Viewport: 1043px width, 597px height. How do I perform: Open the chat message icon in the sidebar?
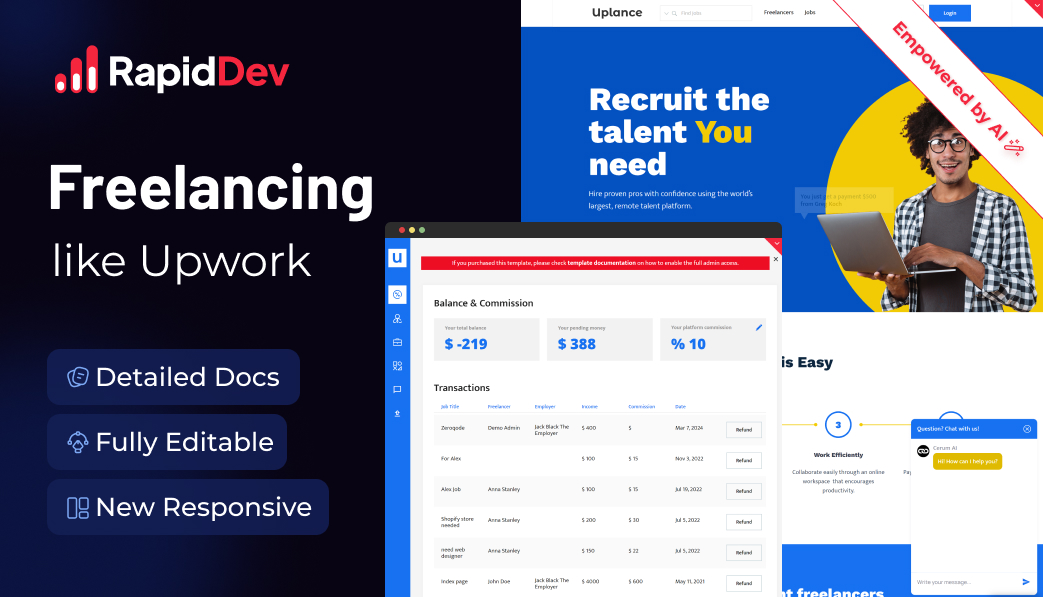pyautogui.click(x=397, y=390)
